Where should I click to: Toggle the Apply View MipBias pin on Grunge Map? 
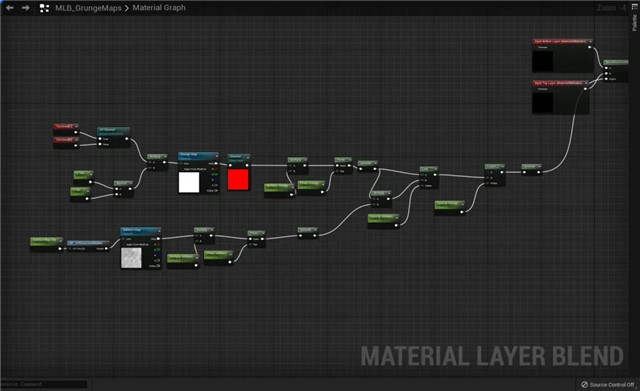point(181,169)
